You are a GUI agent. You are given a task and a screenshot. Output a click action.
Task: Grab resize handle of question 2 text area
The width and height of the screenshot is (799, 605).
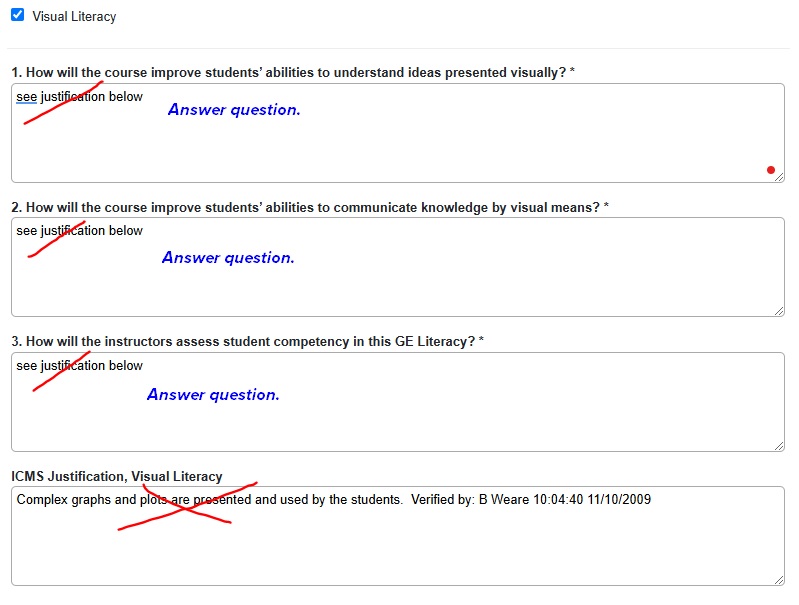[x=779, y=311]
